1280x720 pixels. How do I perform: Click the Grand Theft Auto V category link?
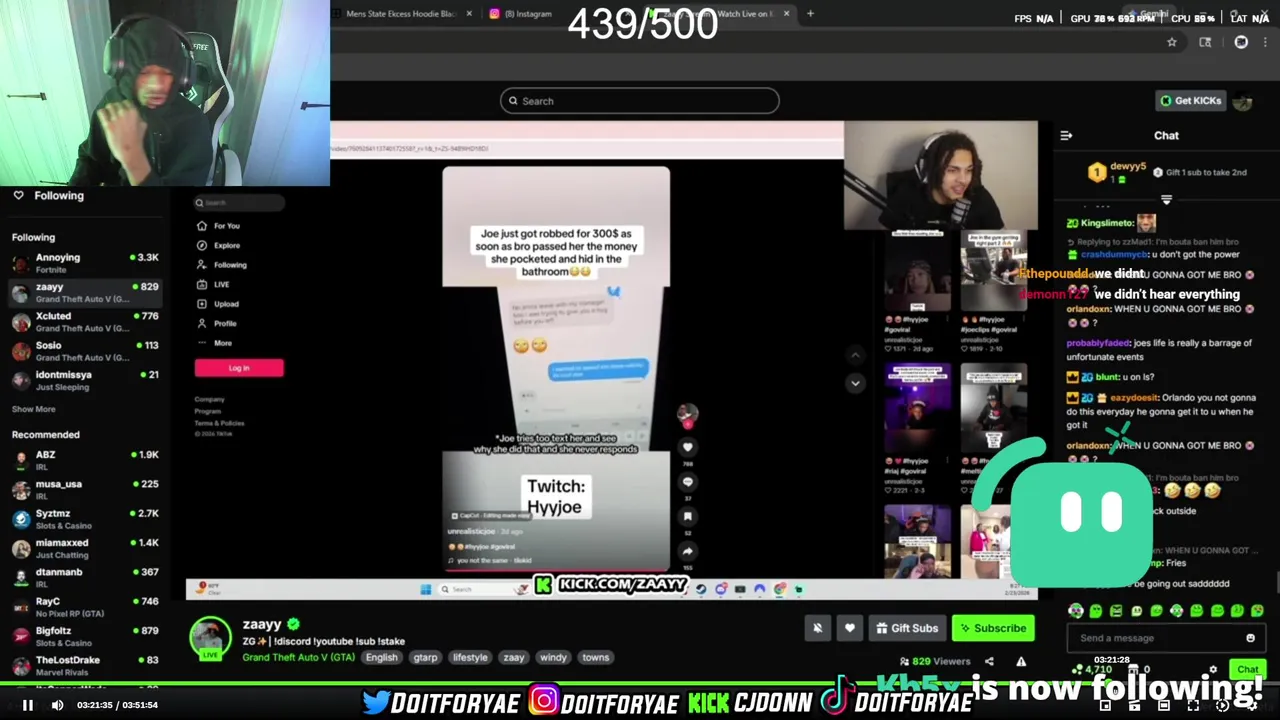click(298, 657)
